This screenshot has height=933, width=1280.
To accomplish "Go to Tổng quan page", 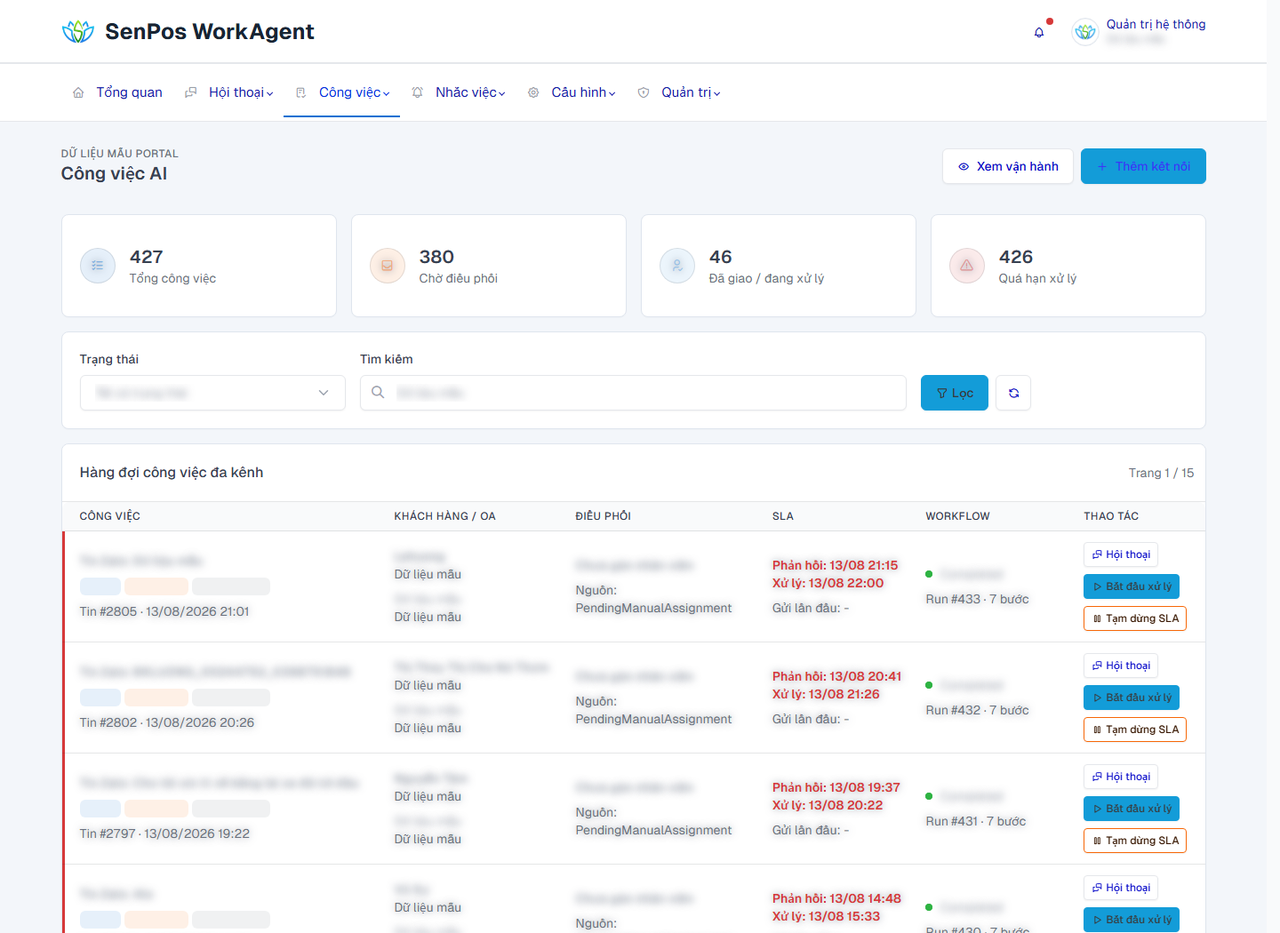I will pos(117,93).
